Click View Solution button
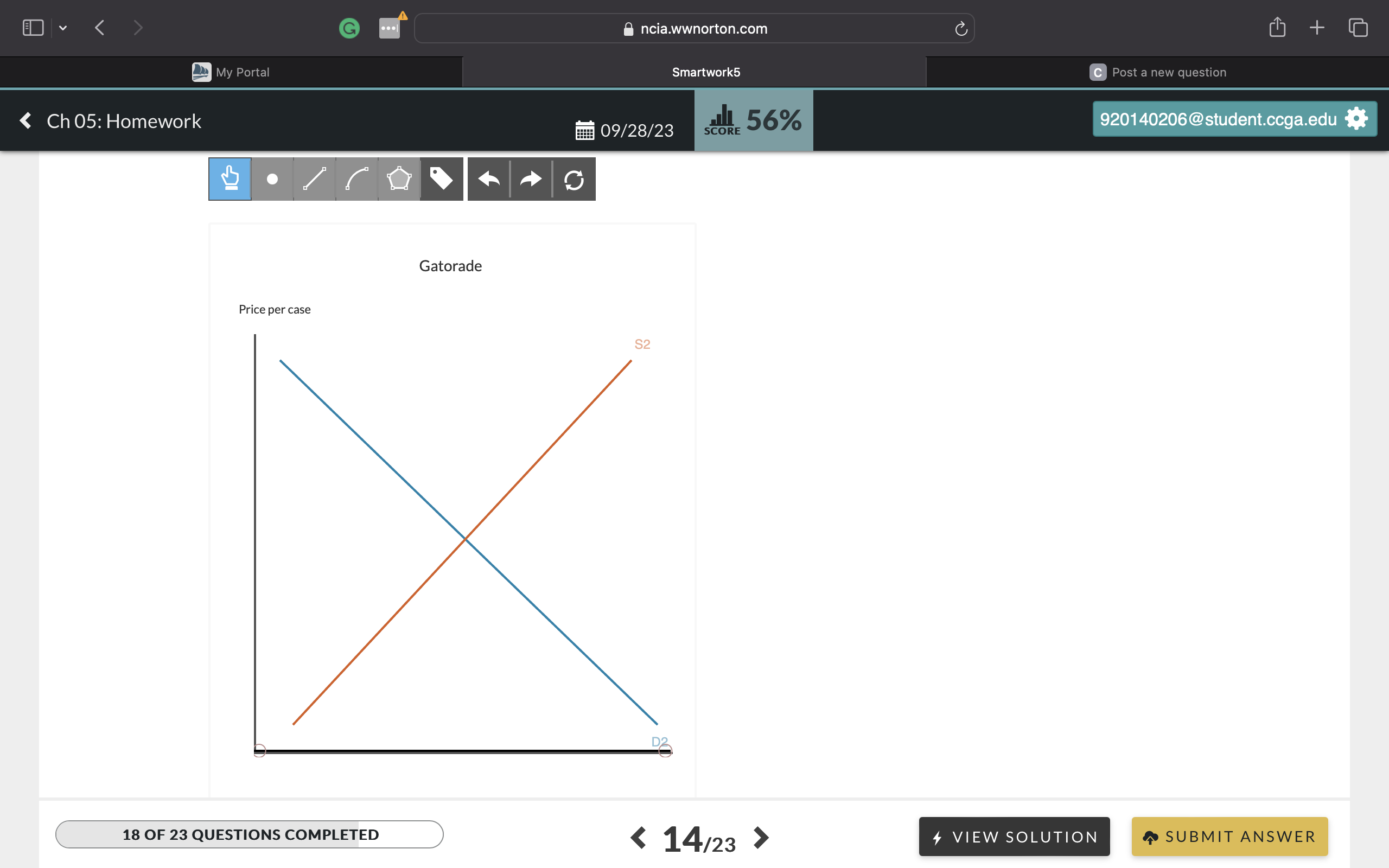This screenshot has width=1389, height=868. (1015, 836)
